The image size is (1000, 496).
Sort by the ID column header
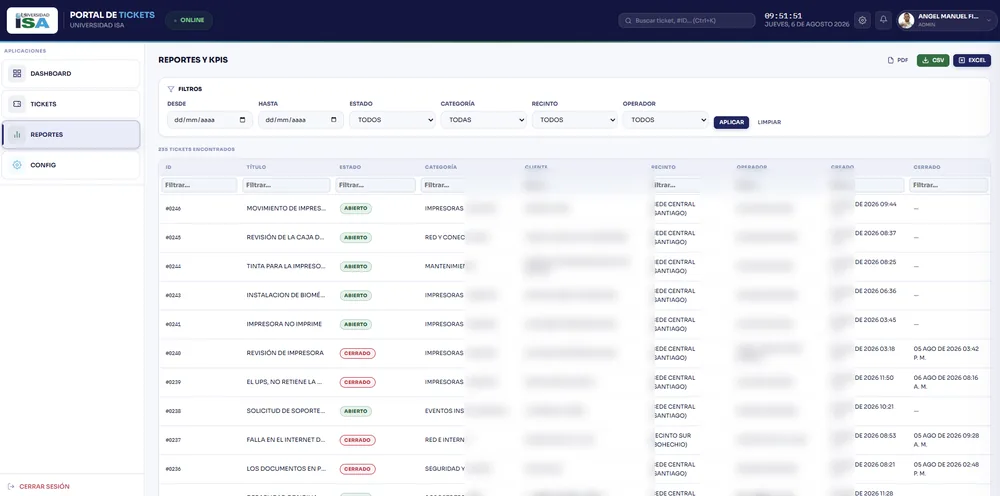click(168, 167)
